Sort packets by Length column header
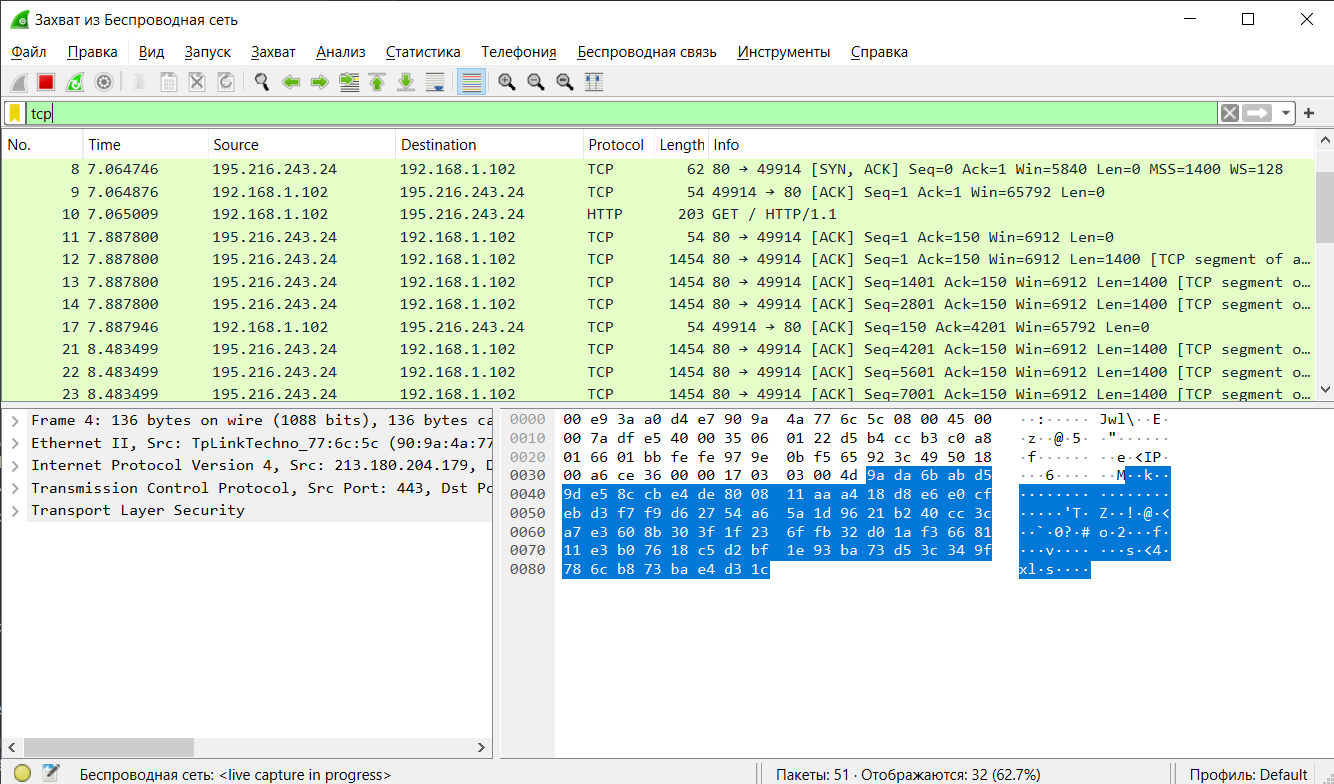 (681, 145)
